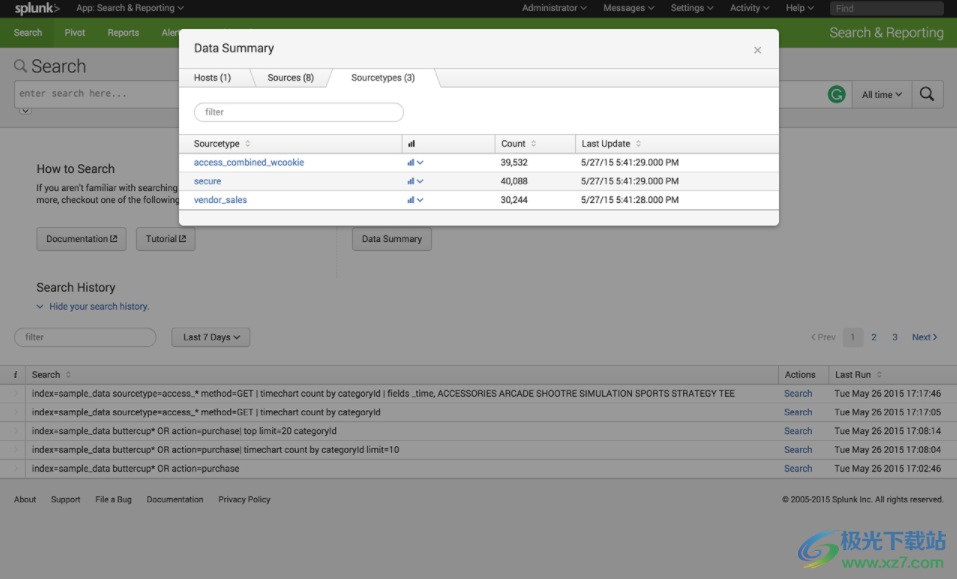Sort search history by Search column
957x579 pixels.
(51, 375)
